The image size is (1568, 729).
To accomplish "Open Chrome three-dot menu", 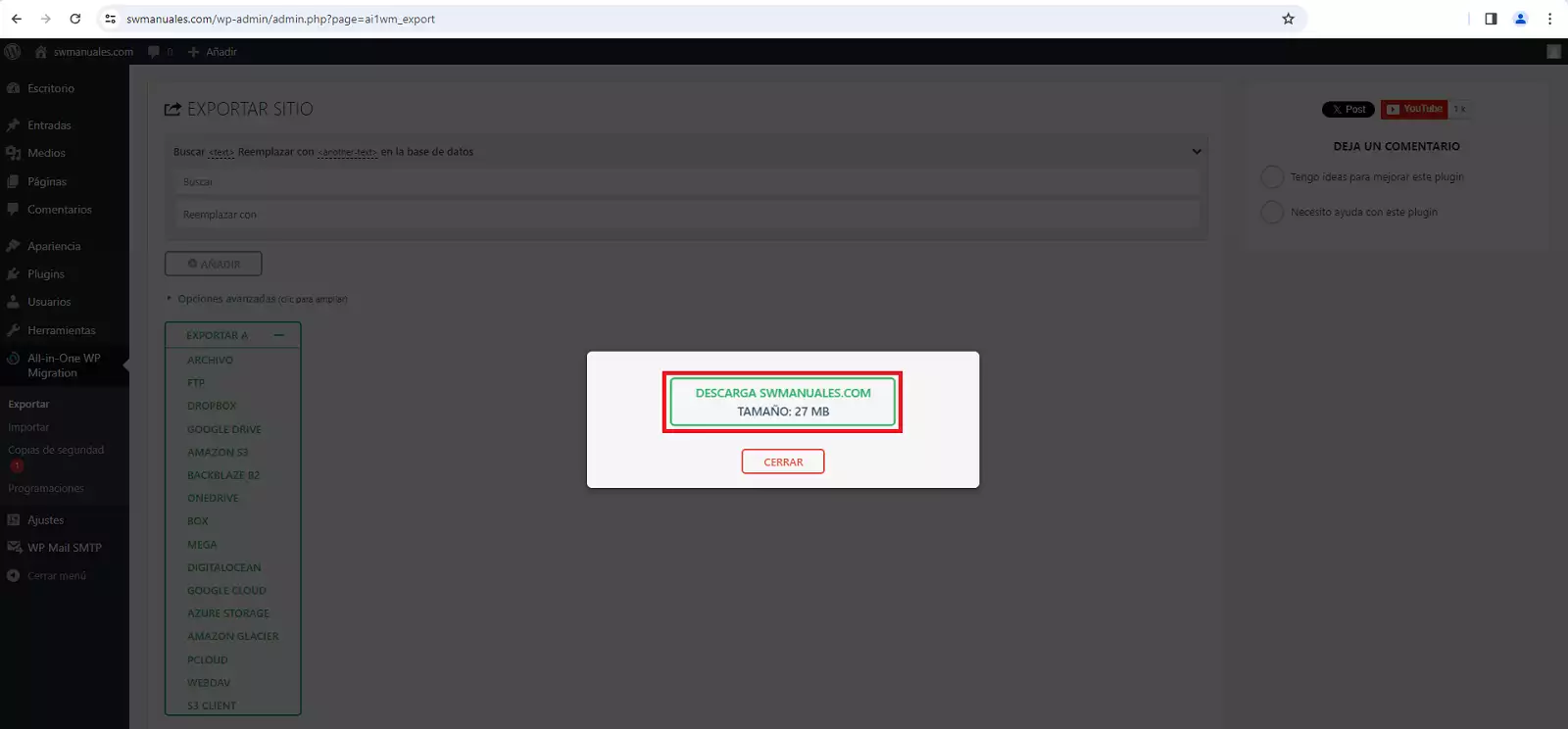I will [x=1549, y=19].
